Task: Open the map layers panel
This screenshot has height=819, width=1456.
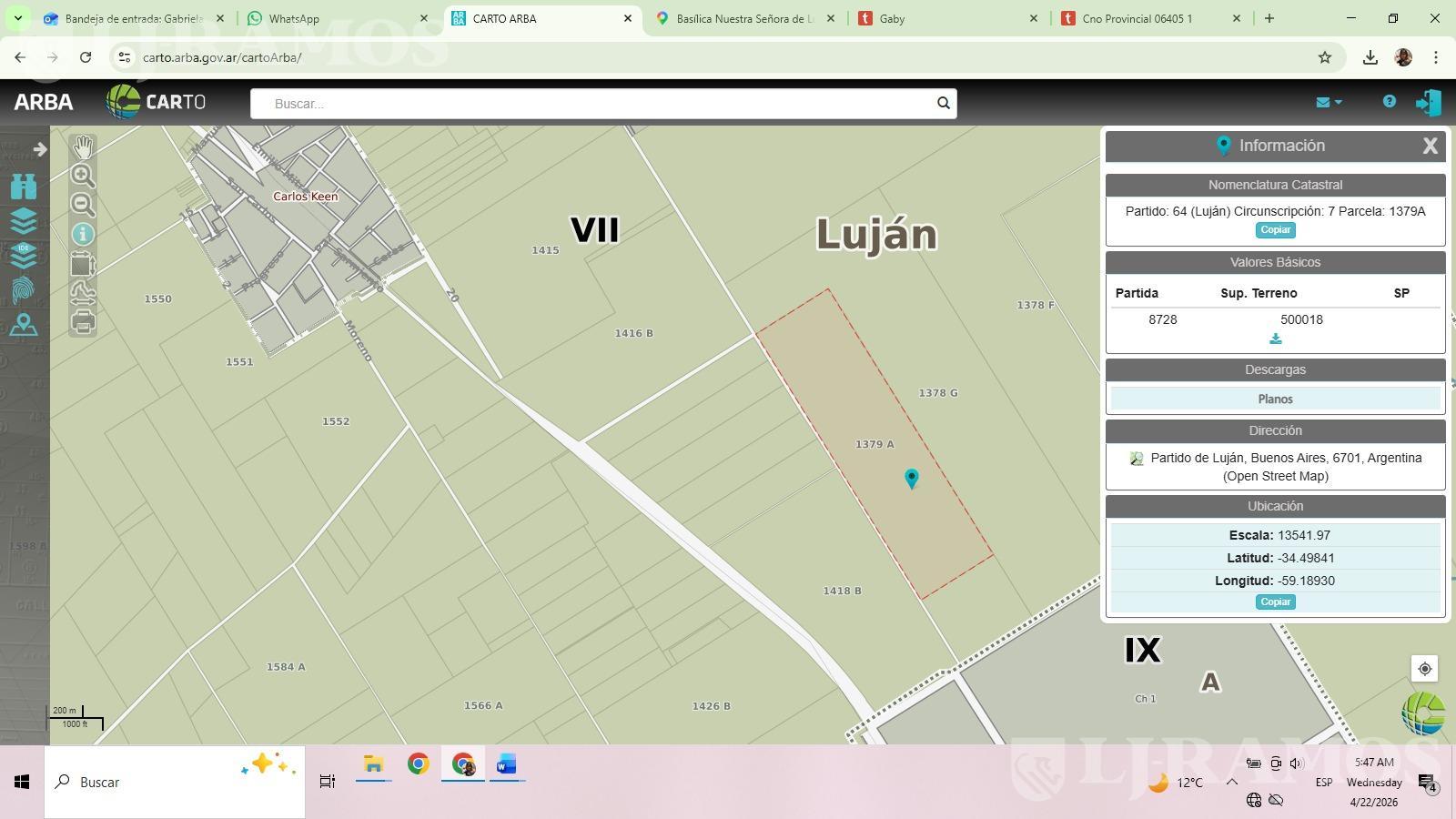Action: (24, 221)
